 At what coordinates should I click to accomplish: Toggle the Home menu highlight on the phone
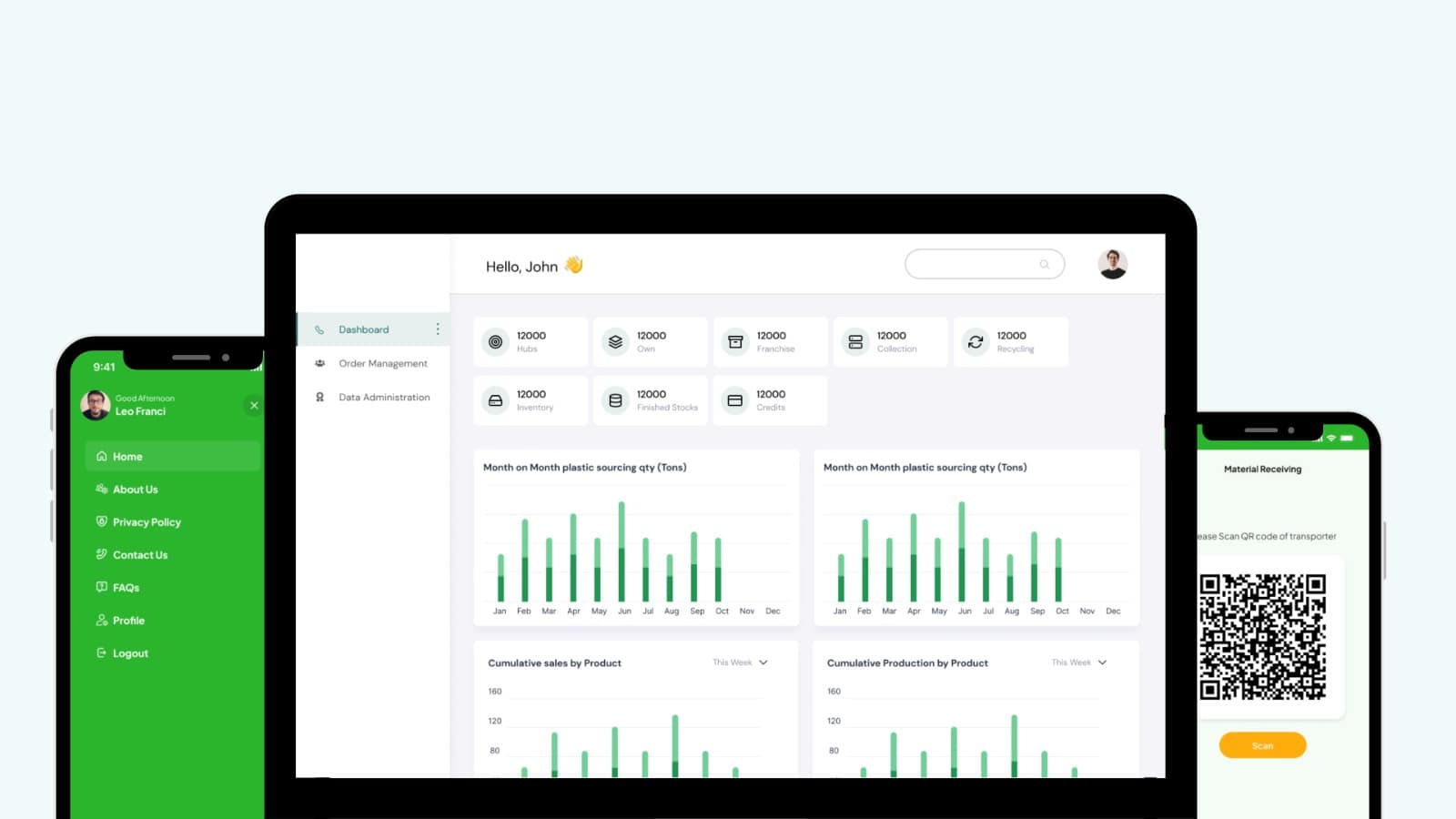pyautogui.click(x=127, y=456)
